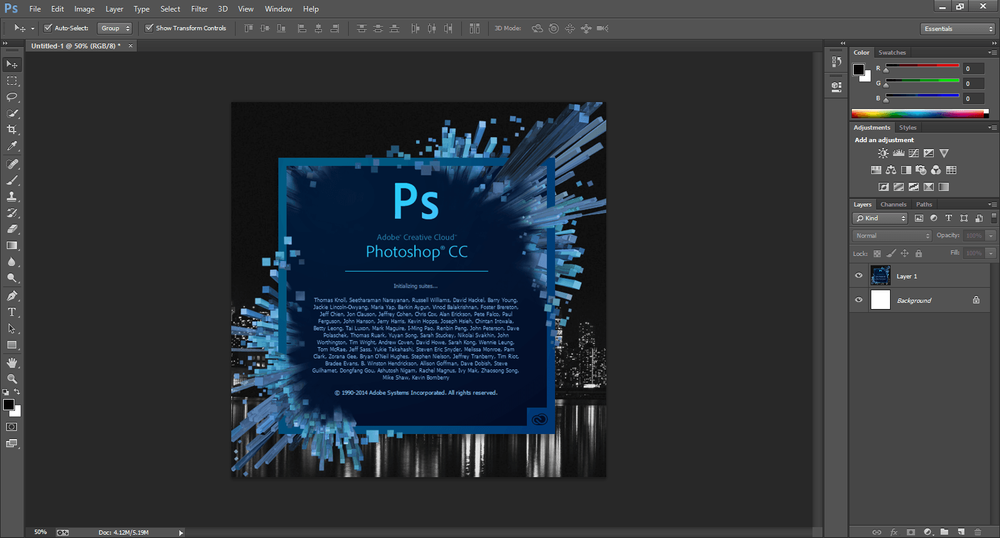Screen dimensions: 1000x538
Task: Open the Opacity dropdown arrow
Action: point(990,236)
